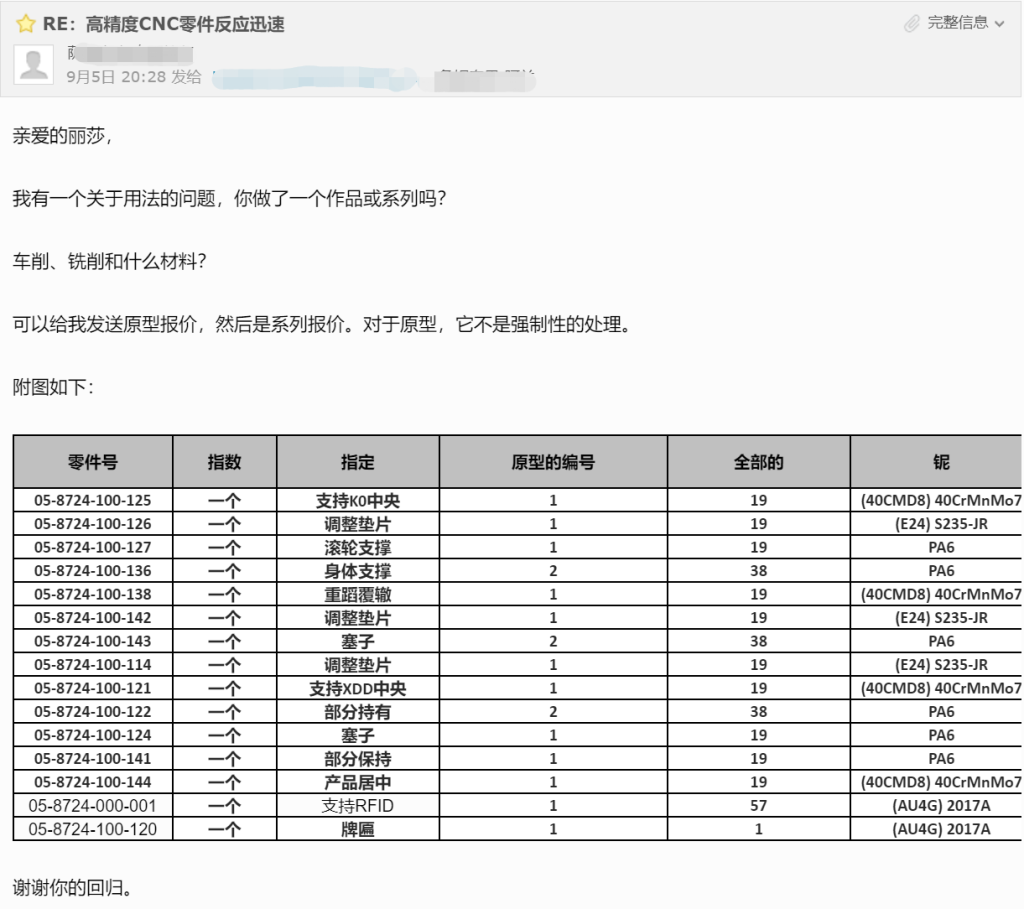
Task: Click the prototype count for part 05-8724-100-143
Action: (553, 641)
